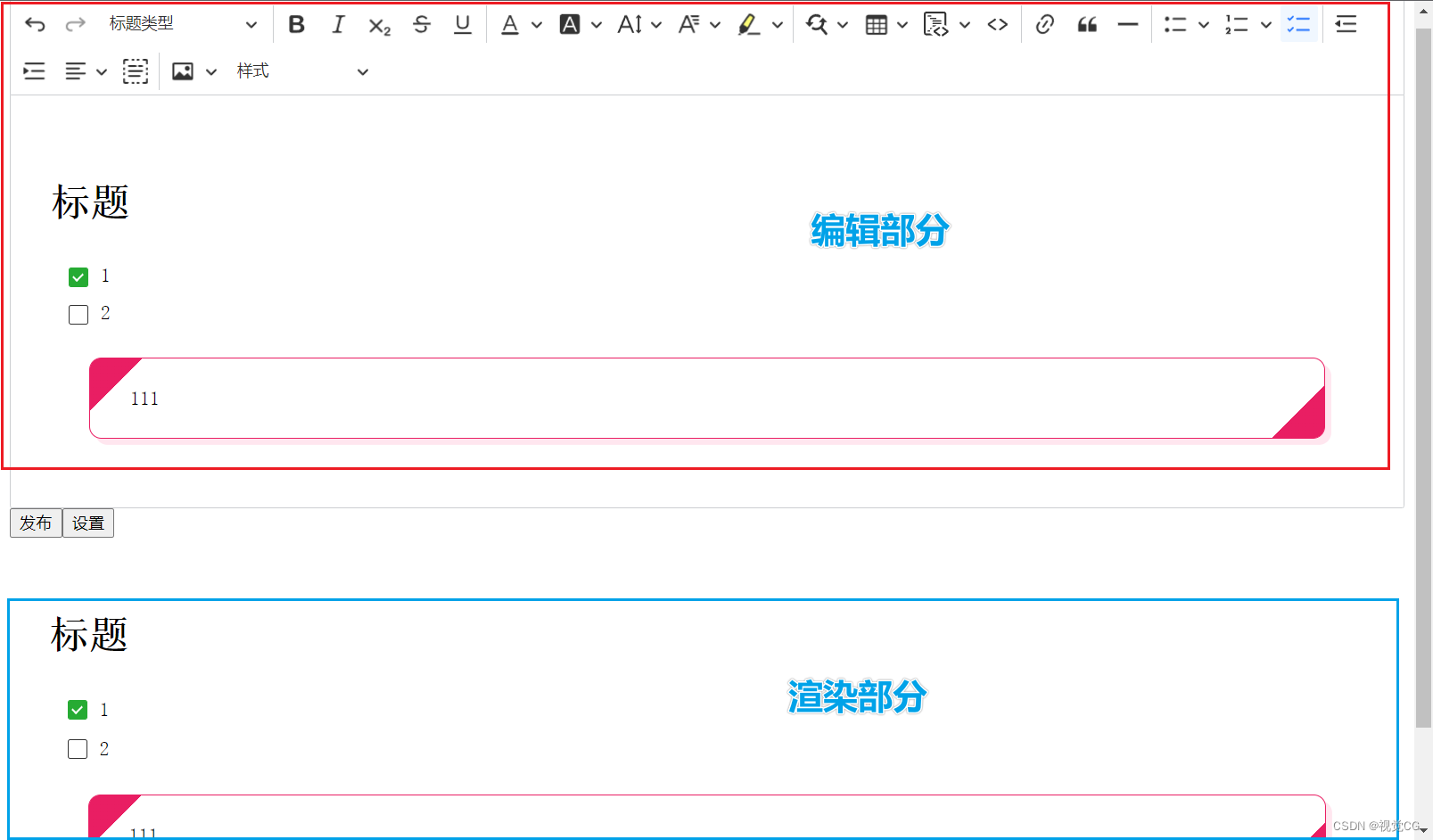Screen dimensions: 1433x840
Task: Click the font size icon
Action: (630, 24)
